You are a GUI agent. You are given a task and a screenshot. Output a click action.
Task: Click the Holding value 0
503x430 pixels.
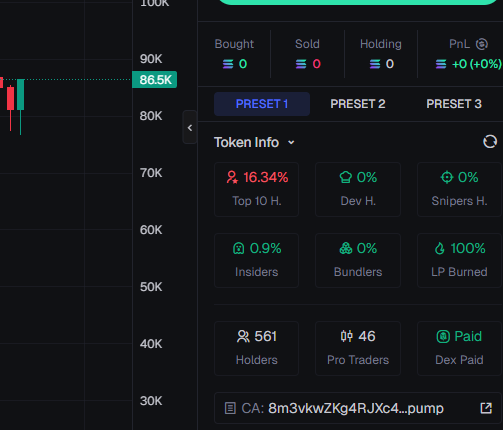click(390, 64)
